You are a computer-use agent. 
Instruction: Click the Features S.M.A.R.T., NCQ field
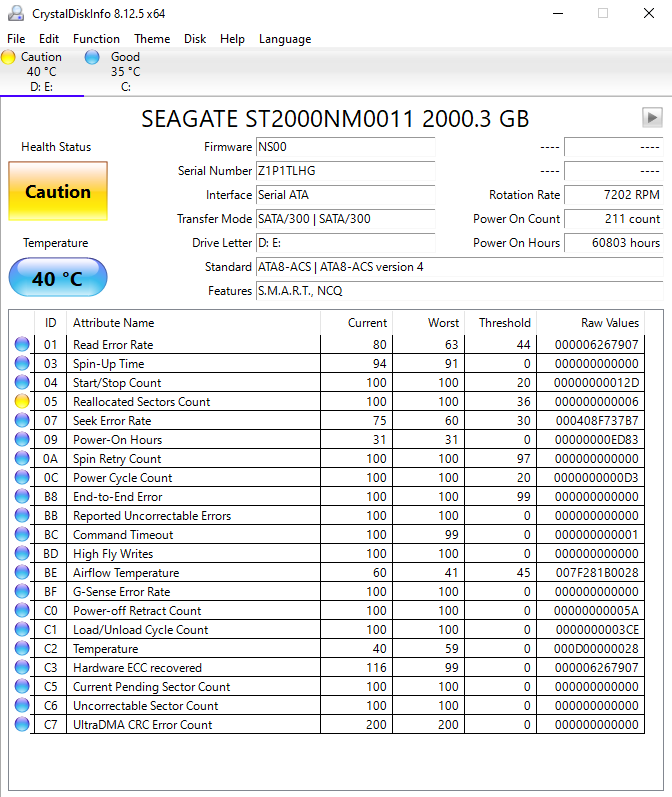tap(460, 291)
